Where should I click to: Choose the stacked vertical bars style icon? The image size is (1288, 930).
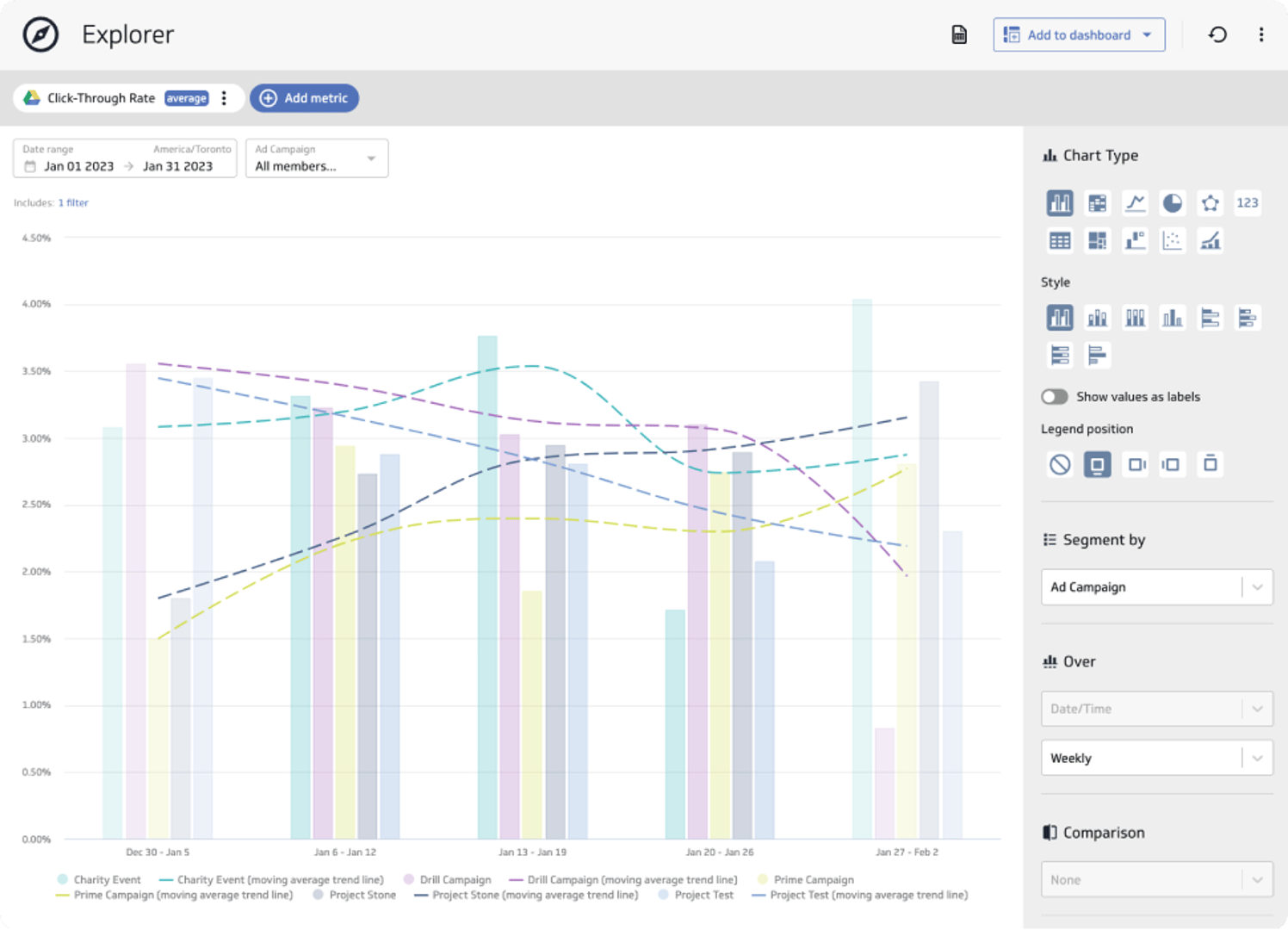point(1097,319)
